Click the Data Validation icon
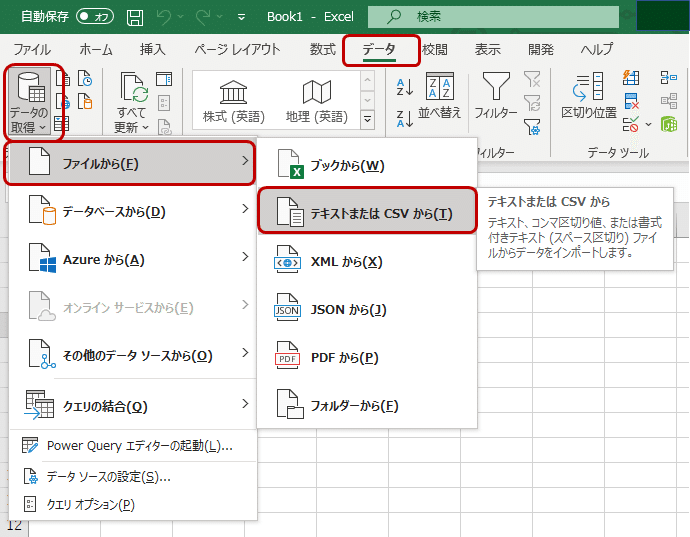 pyautogui.click(x=631, y=125)
